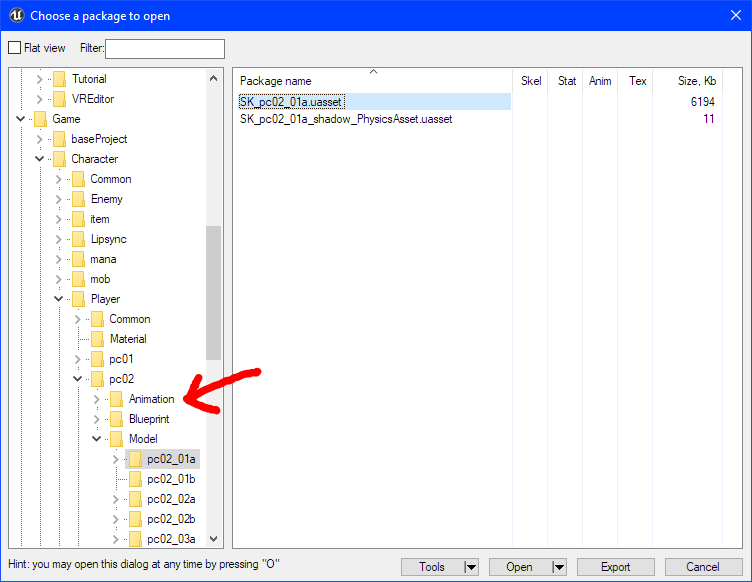The image size is (752, 582).
Task: Collapse the Game folder node
Action: pyautogui.click(x=21, y=119)
